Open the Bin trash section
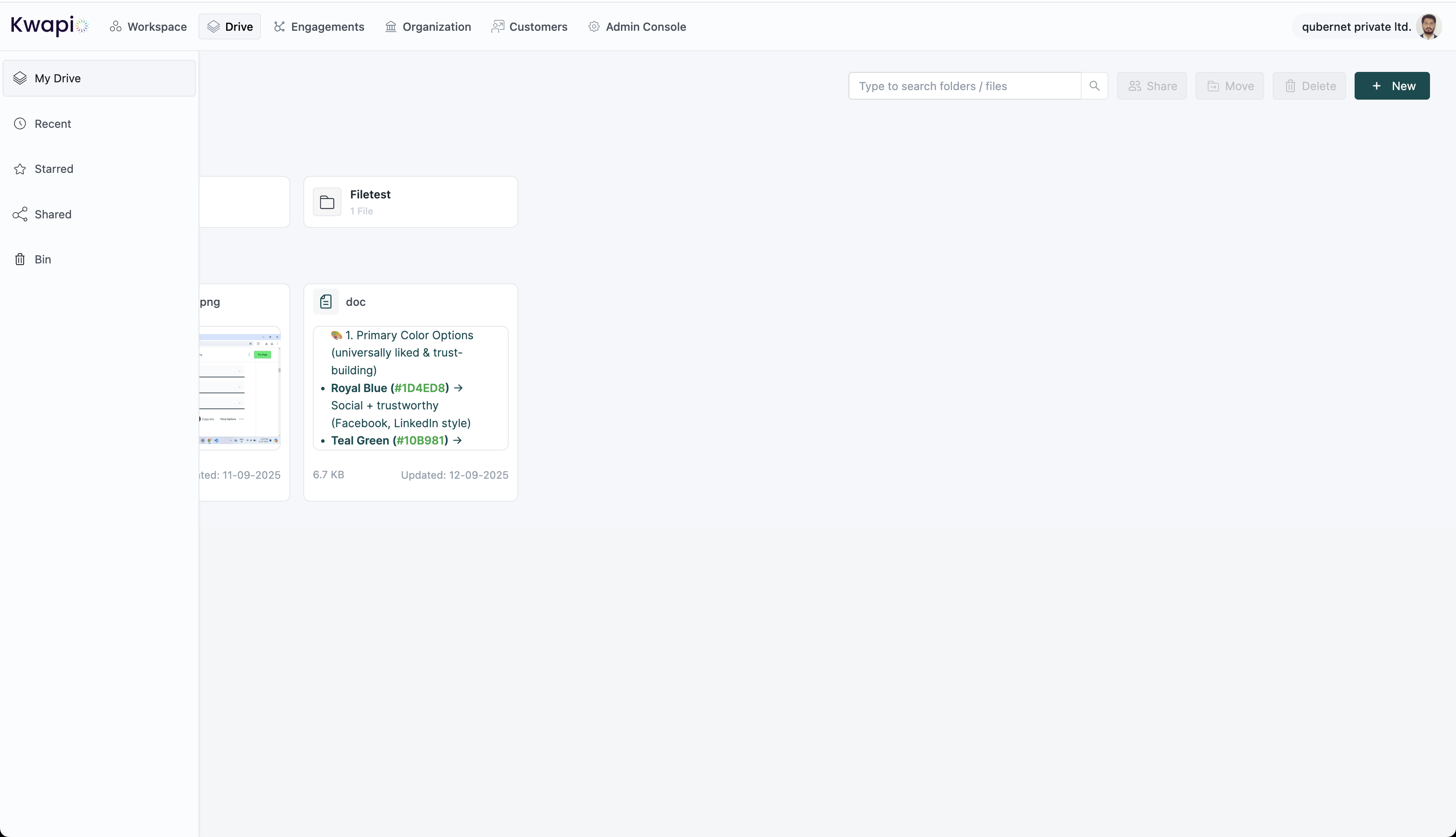The height and width of the screenshot is (837, 1456). pyautogui.click(x=42, y=259)
